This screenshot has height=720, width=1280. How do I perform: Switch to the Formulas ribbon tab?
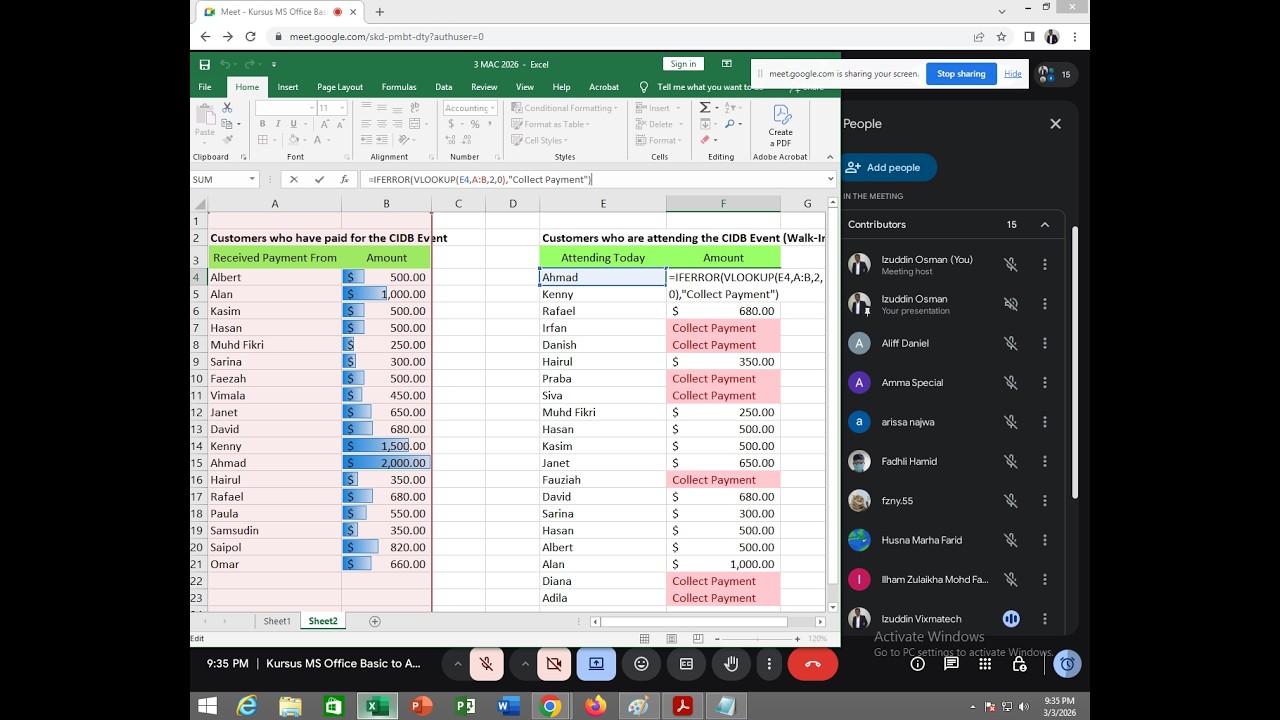coord(399,87)
